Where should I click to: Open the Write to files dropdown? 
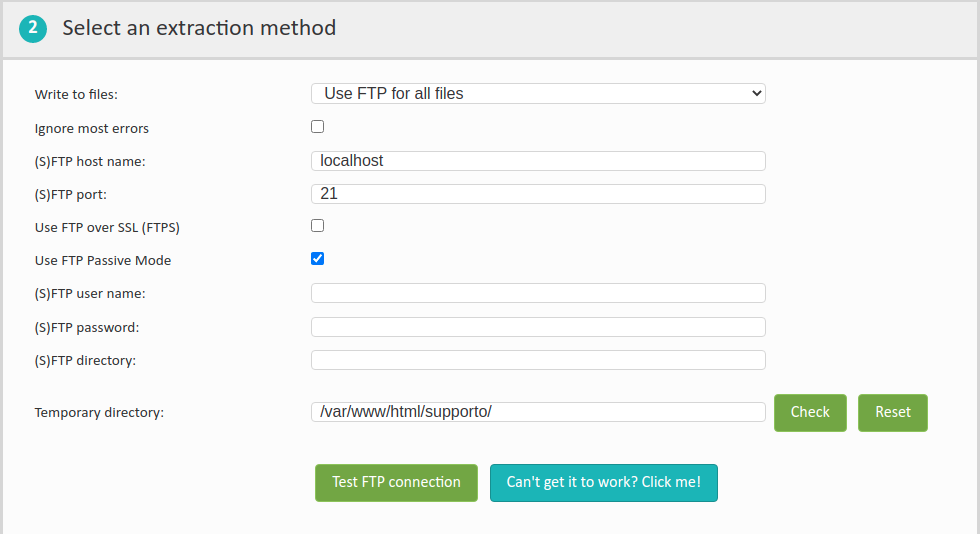[x=538, y=94]
